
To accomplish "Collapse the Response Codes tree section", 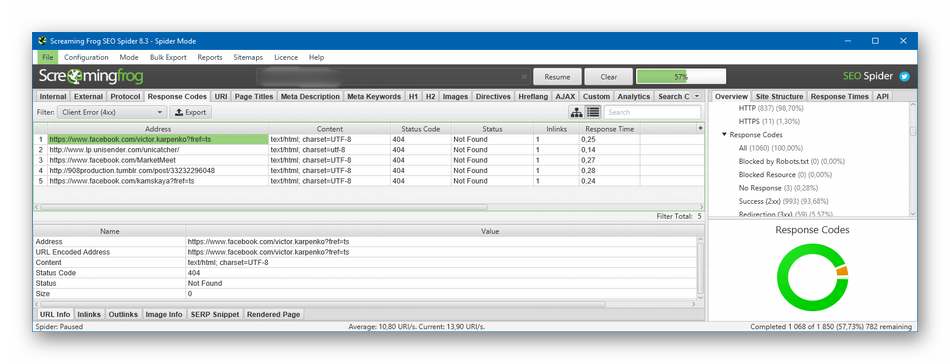I will point(725,134).
